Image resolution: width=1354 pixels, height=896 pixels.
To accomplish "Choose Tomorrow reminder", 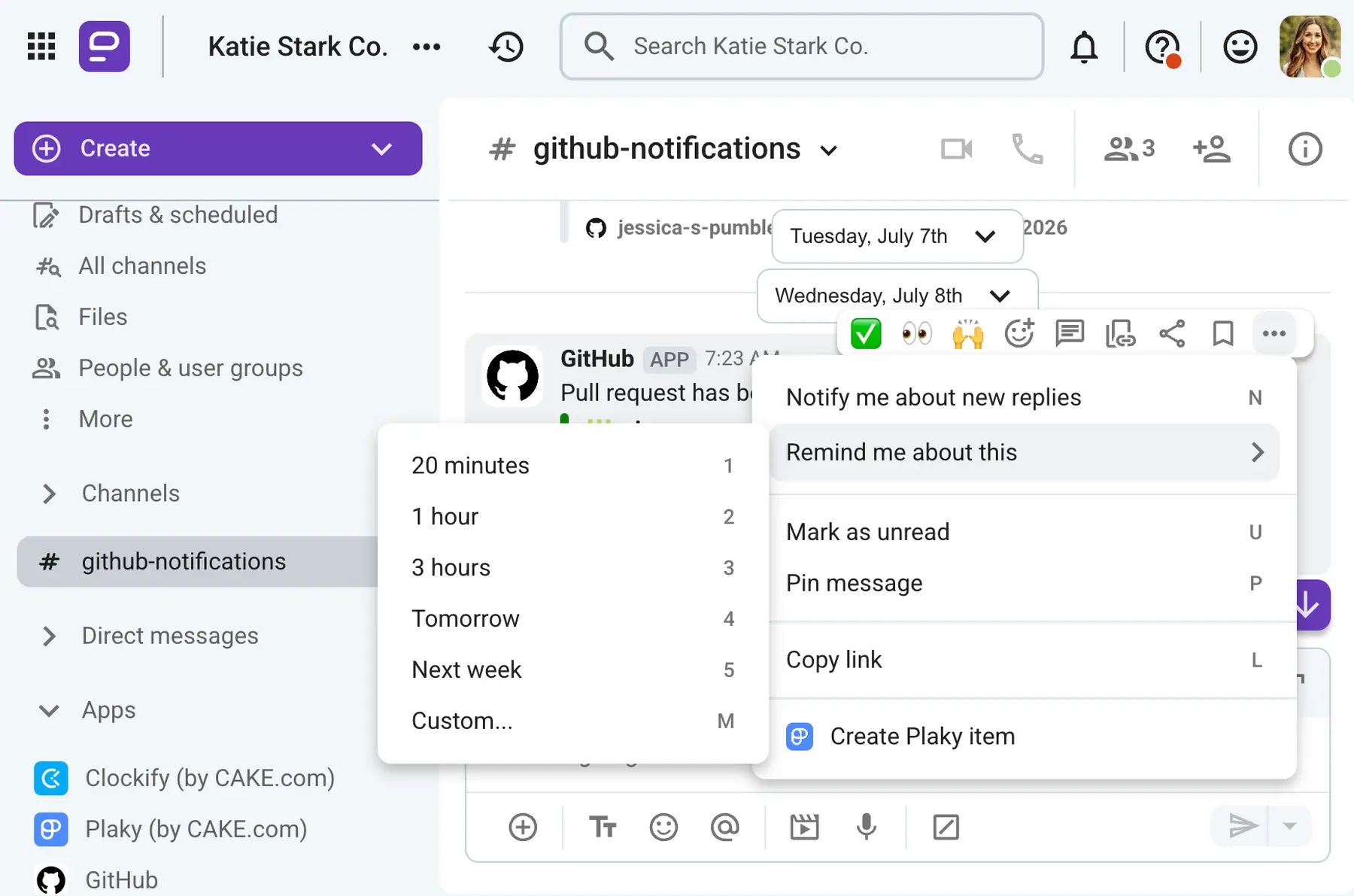I will click(x=573, y=619).
